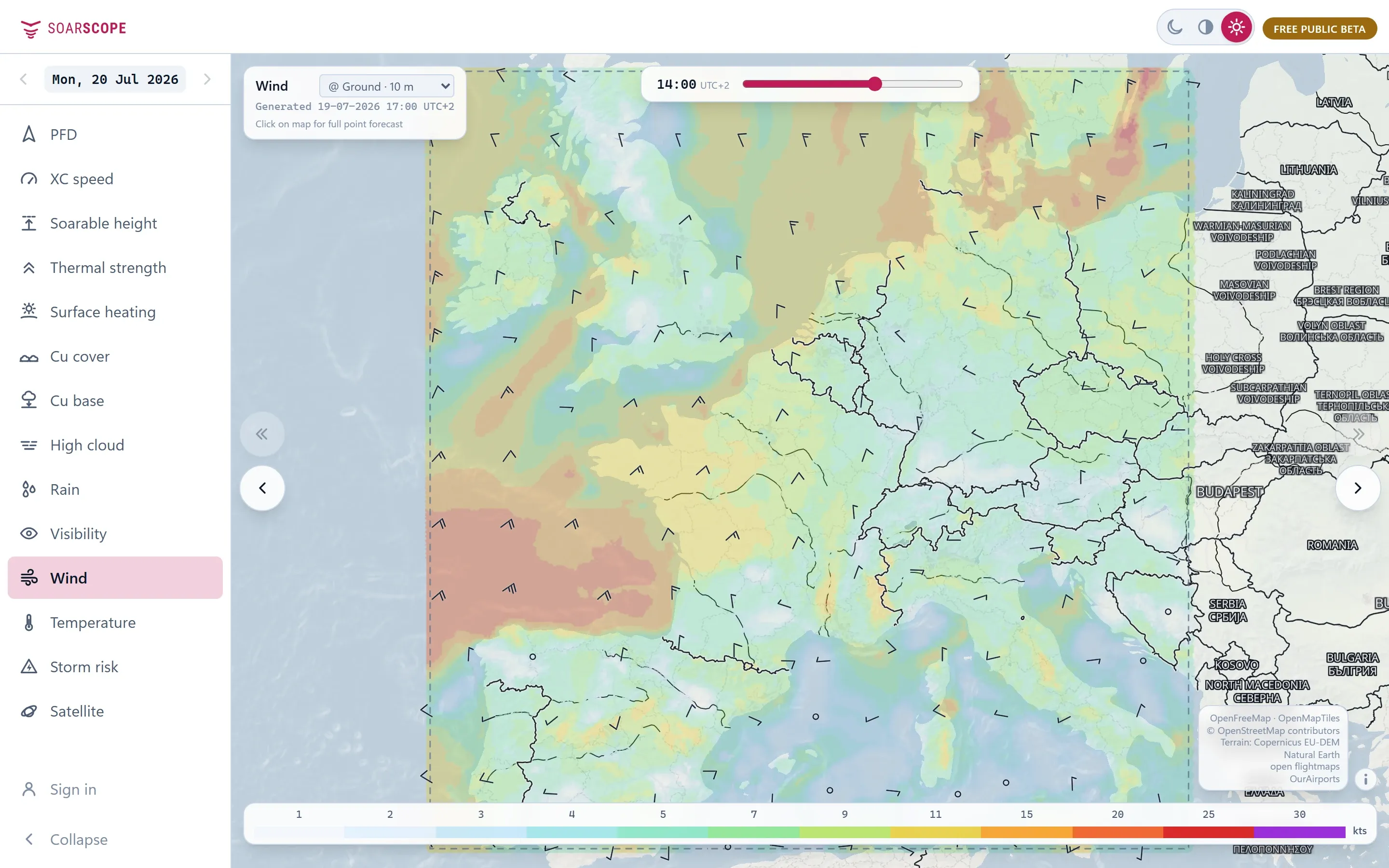Step to next forecast hour
The width and height of the screenshot is (1389, 868).
point(1358,488)
